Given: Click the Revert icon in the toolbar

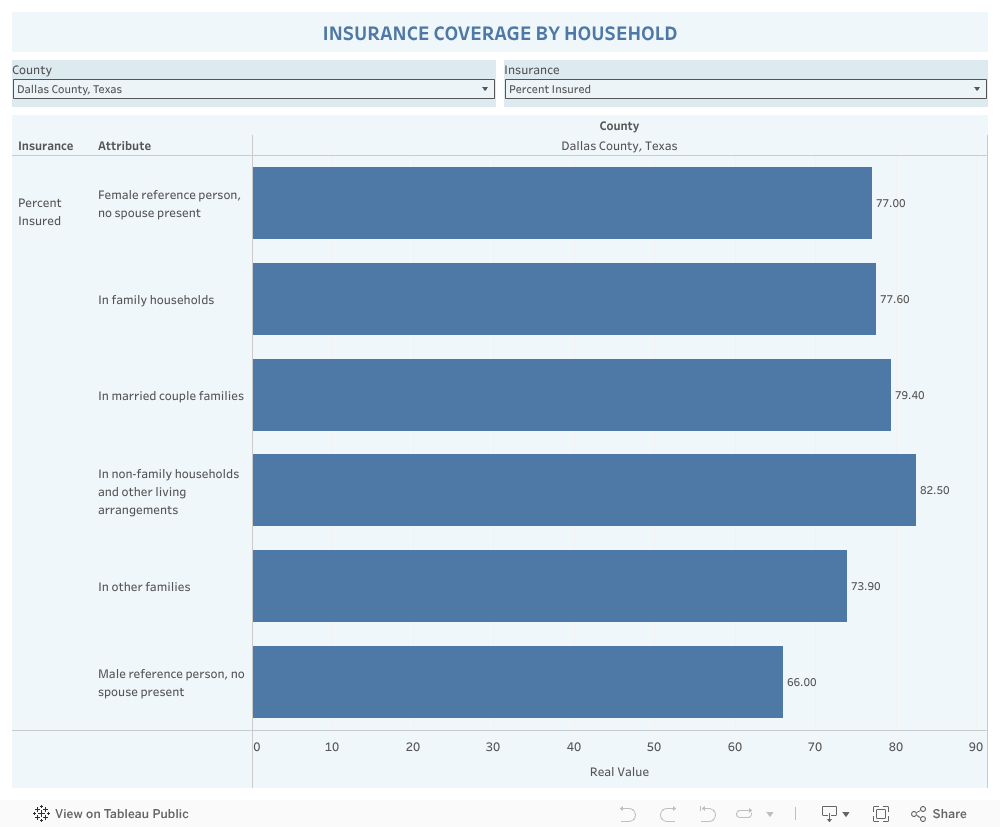Looking at the screenshot, I should pos(707,814).
